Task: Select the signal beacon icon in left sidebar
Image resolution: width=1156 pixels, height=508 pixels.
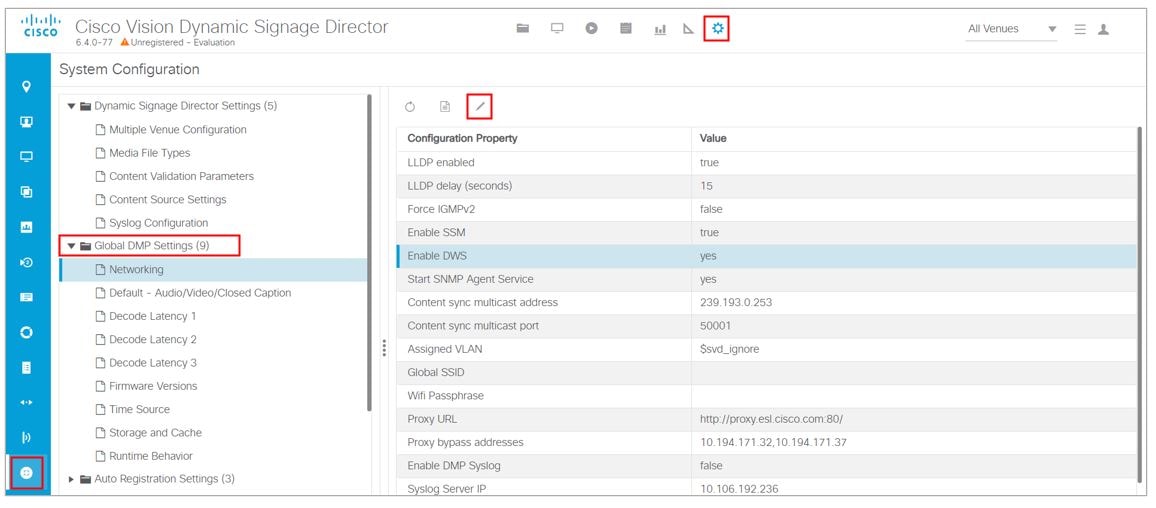Action: pos(27,438)
